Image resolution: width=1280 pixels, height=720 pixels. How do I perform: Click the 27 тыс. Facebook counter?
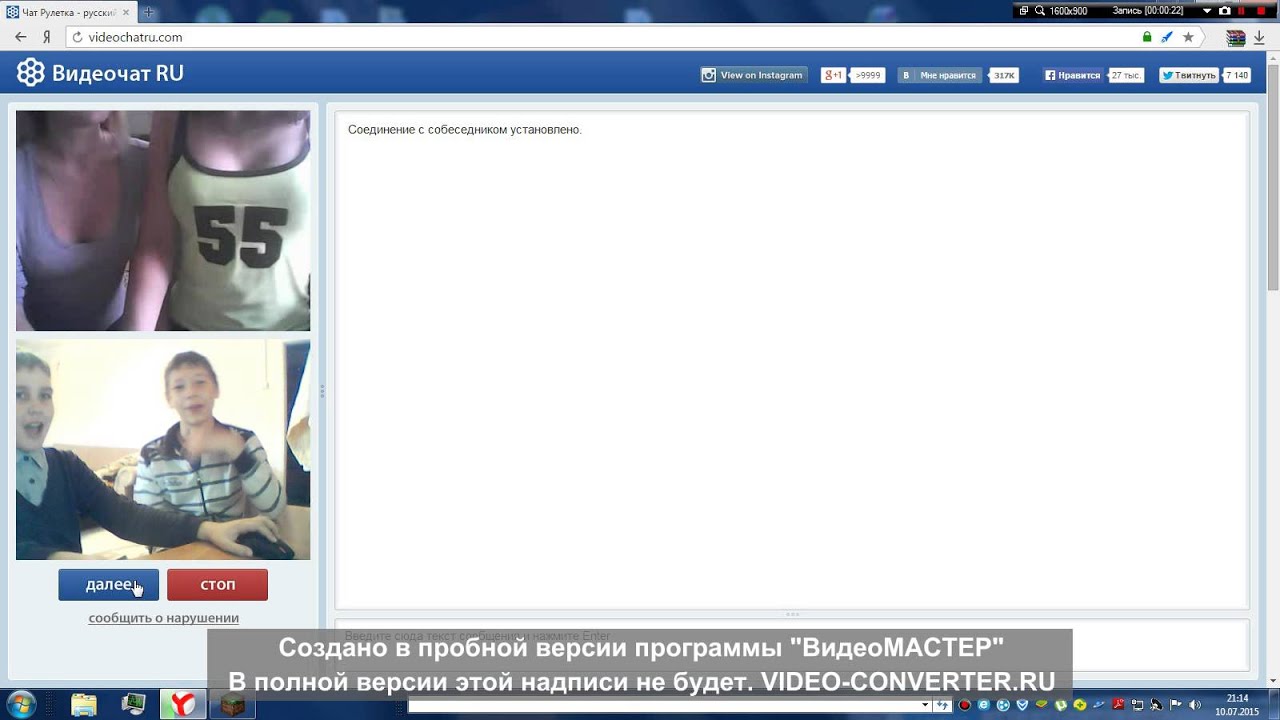(x=1125, y=75)
